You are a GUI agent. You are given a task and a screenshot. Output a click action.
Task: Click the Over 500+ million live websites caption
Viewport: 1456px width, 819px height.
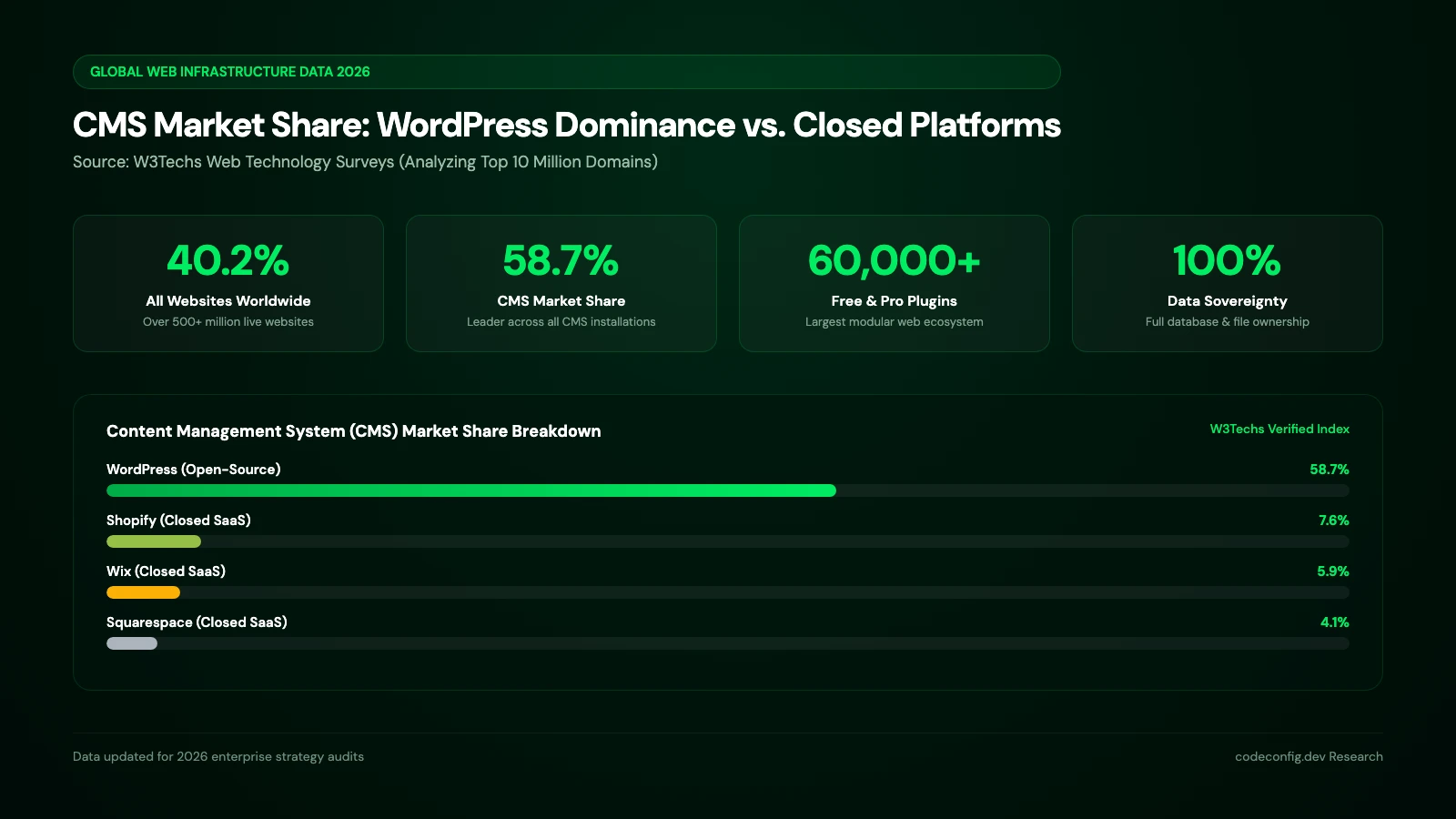point(228,322)
